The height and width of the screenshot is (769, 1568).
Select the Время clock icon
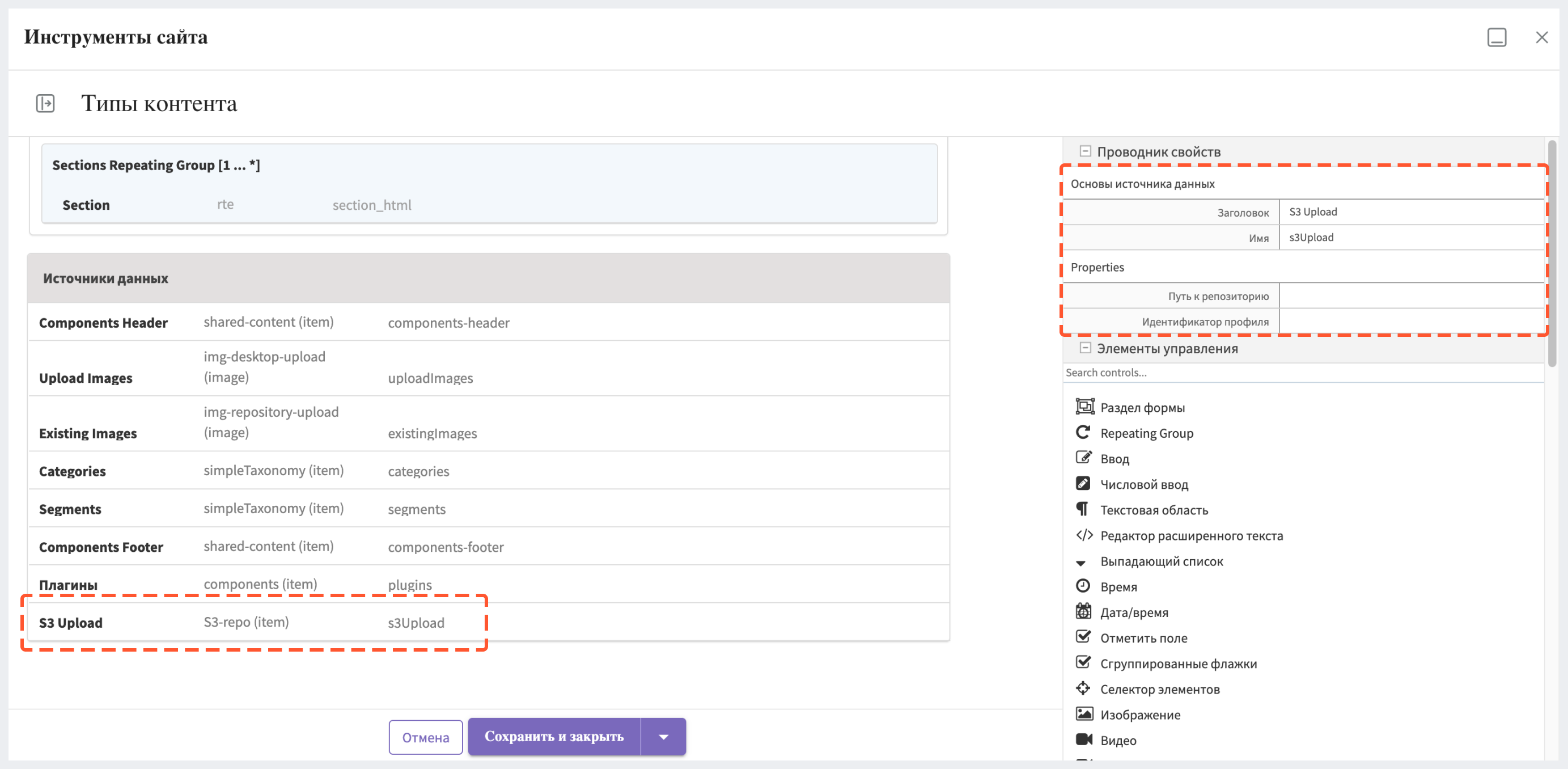tap(1083, 586)
